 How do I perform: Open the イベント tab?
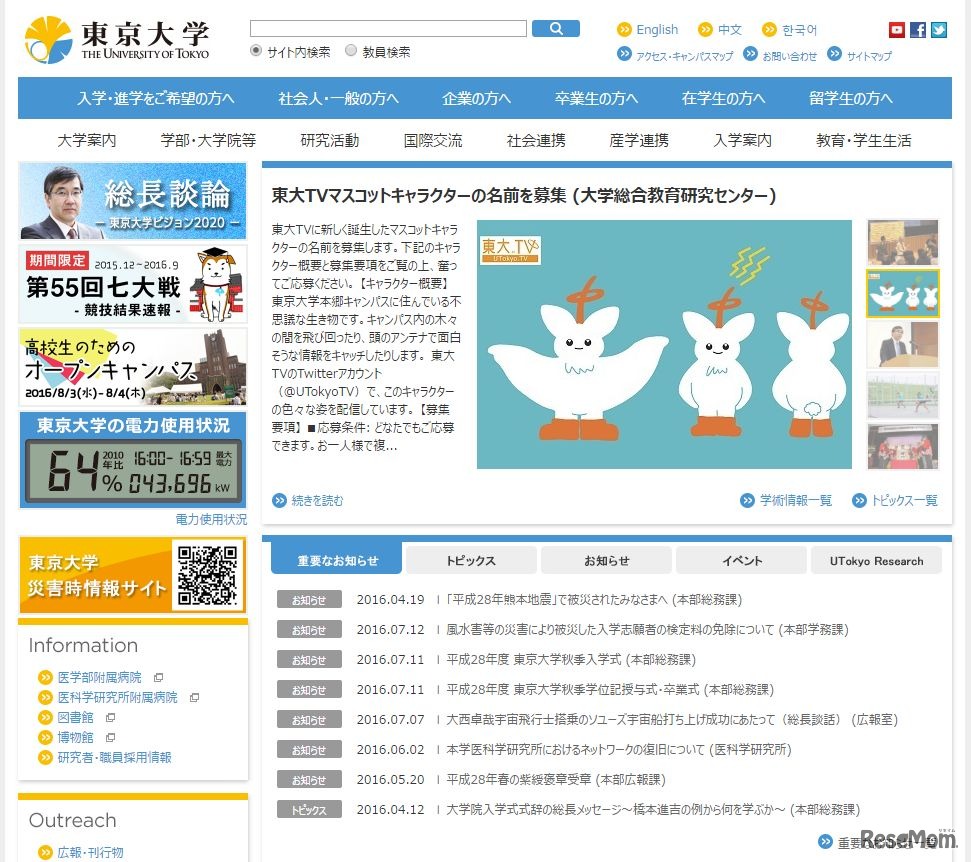740,560
